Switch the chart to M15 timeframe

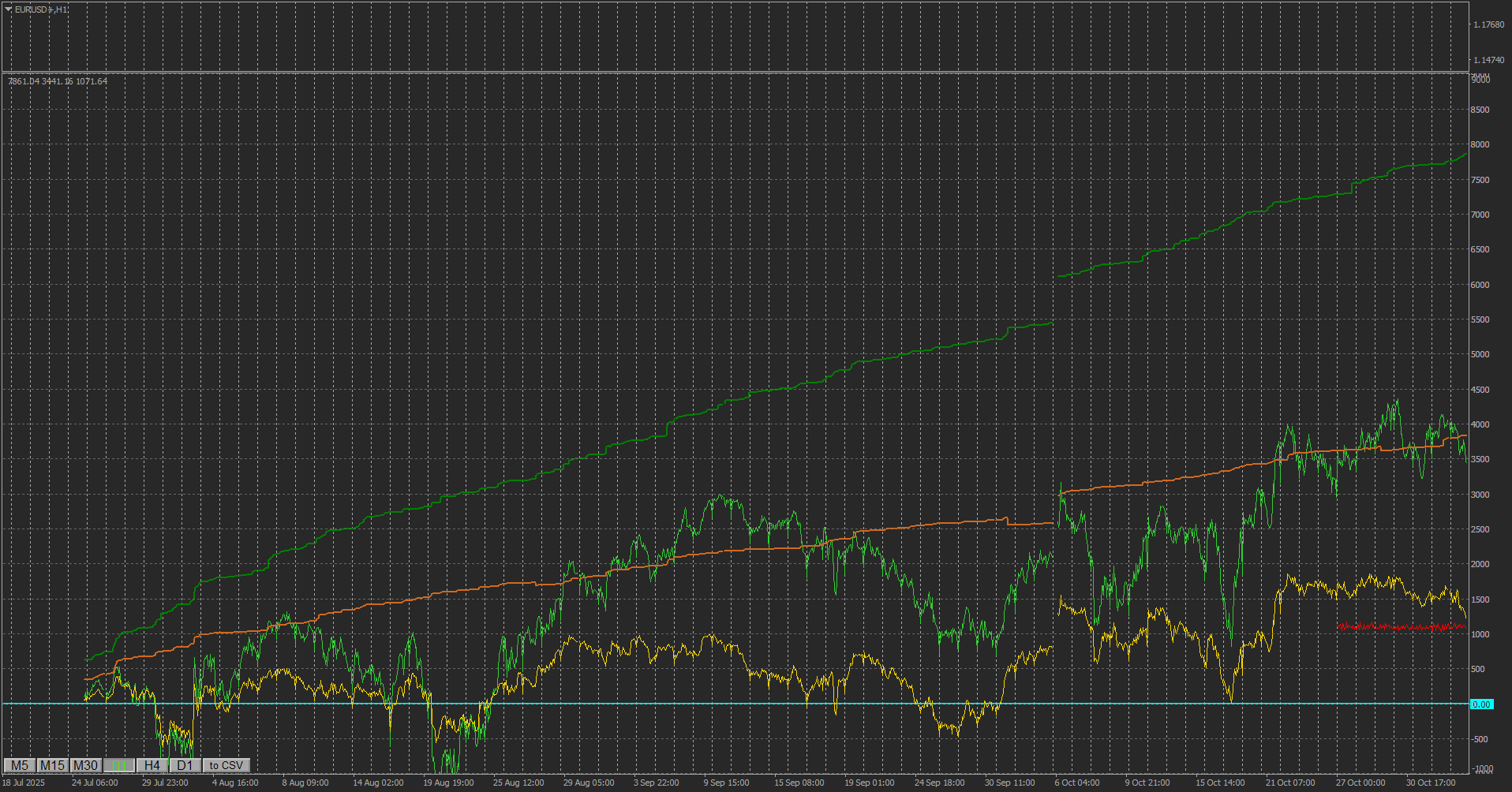click(52, 765)
